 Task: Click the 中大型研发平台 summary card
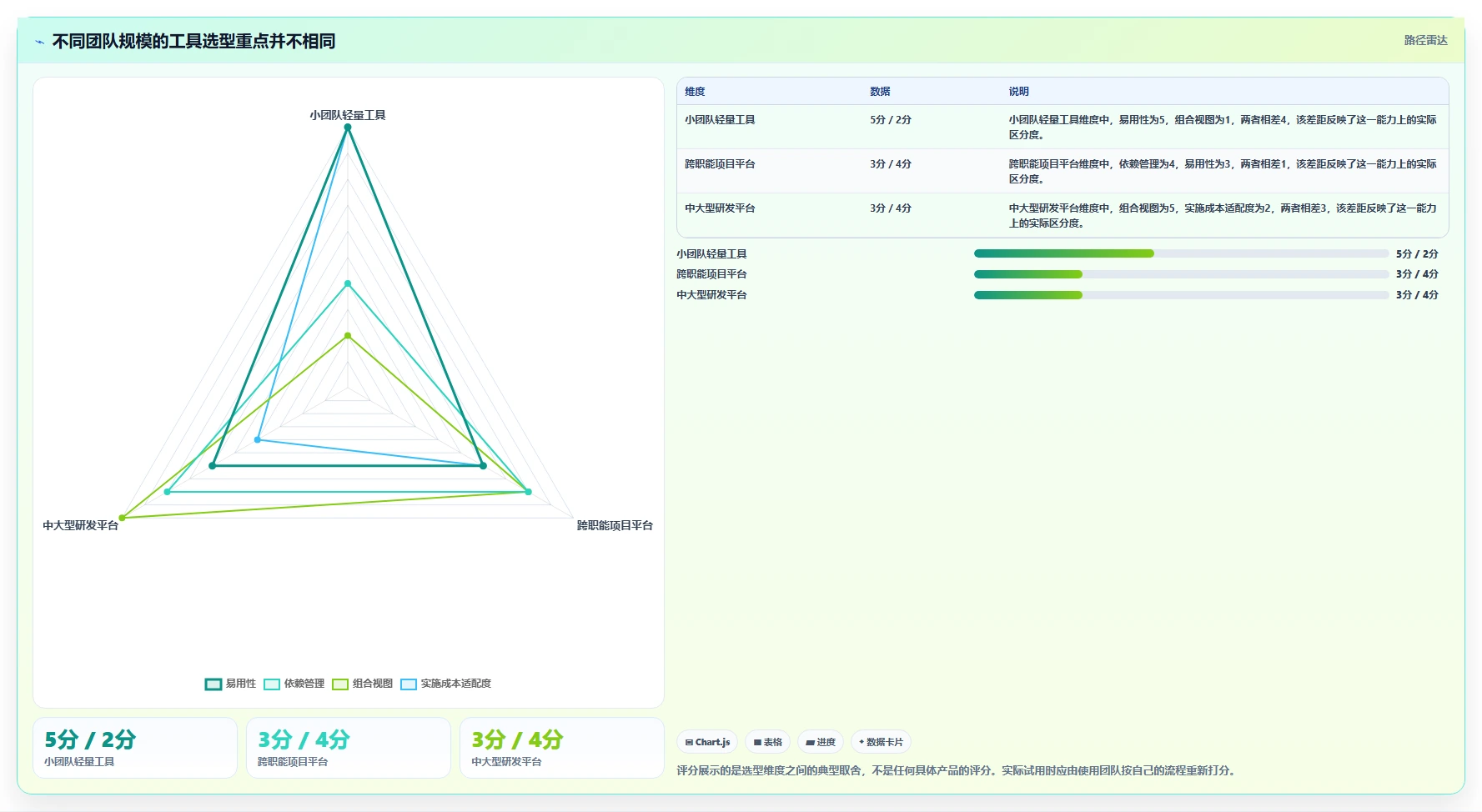562,748
